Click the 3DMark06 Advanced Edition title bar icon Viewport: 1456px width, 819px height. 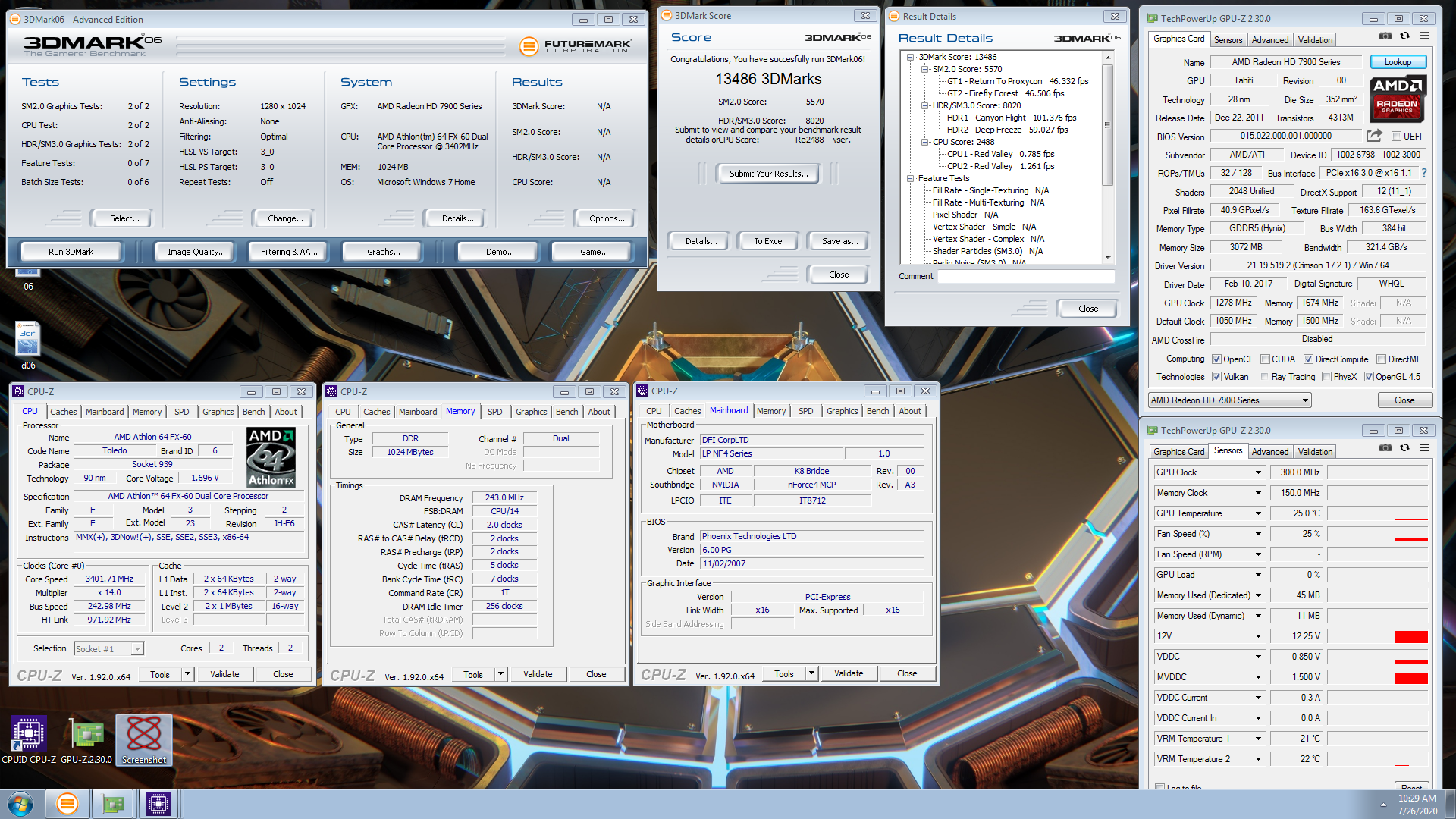click(x=16, y=19)
